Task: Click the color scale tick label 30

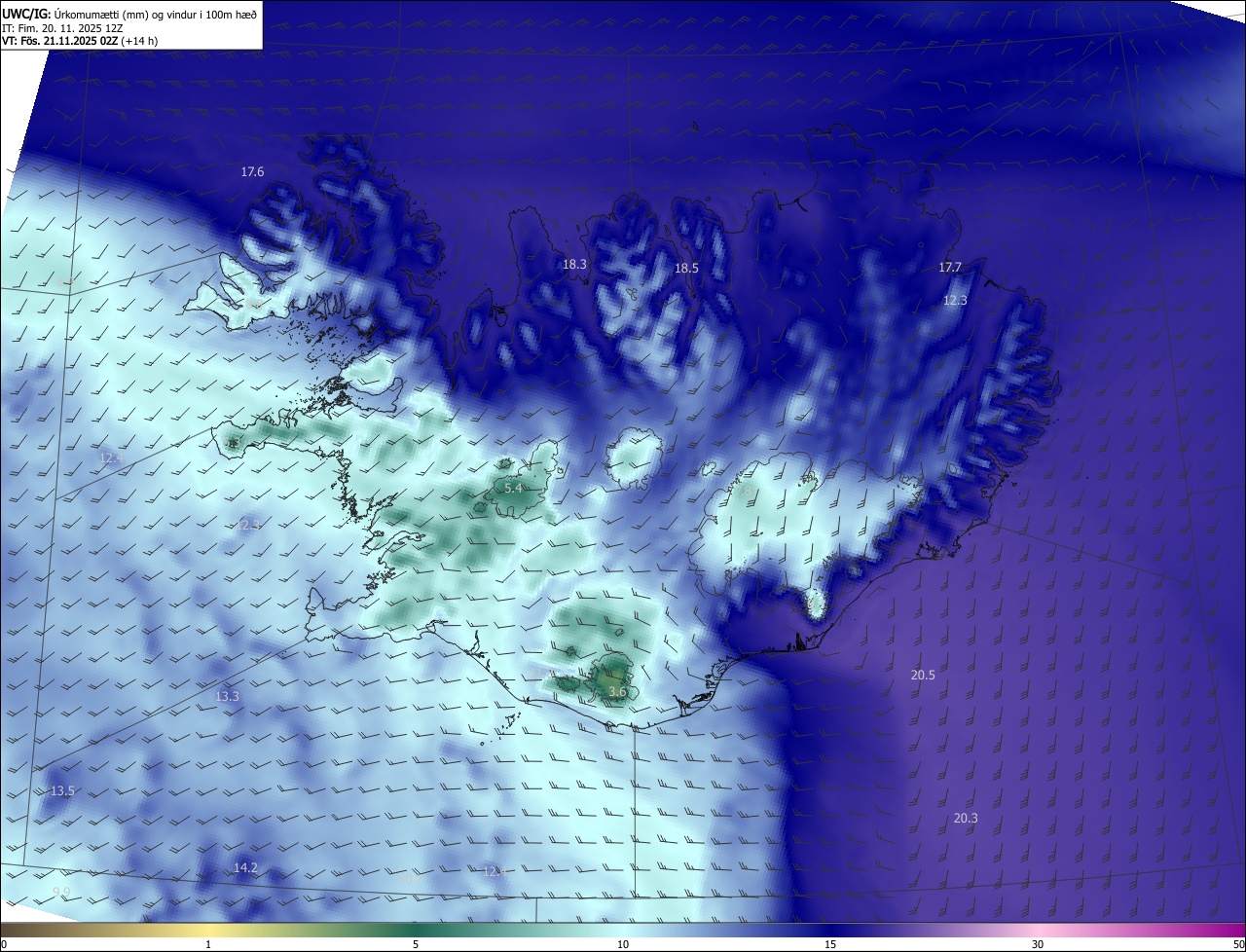Action: (x=1038, y=944)
